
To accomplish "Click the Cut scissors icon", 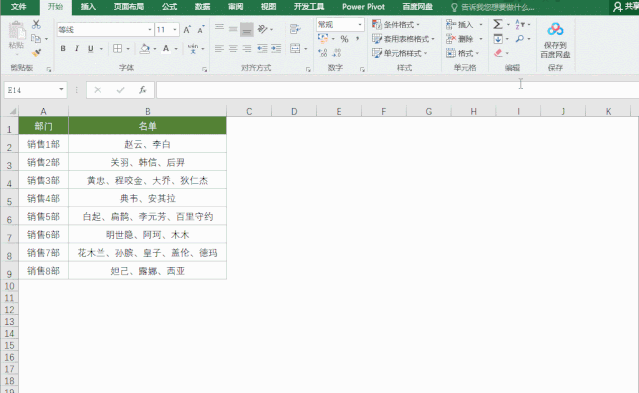I will (x=36, y=24).
